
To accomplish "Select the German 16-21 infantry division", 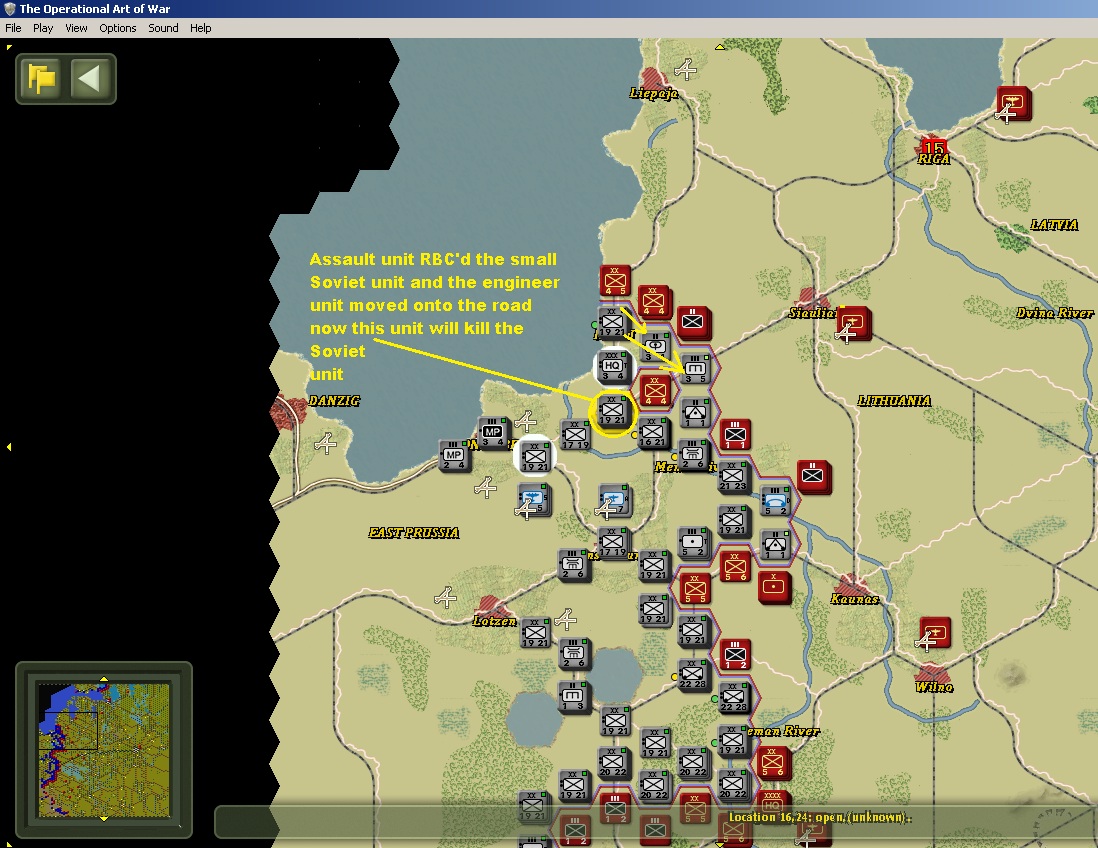I will [x=655, y=433].
